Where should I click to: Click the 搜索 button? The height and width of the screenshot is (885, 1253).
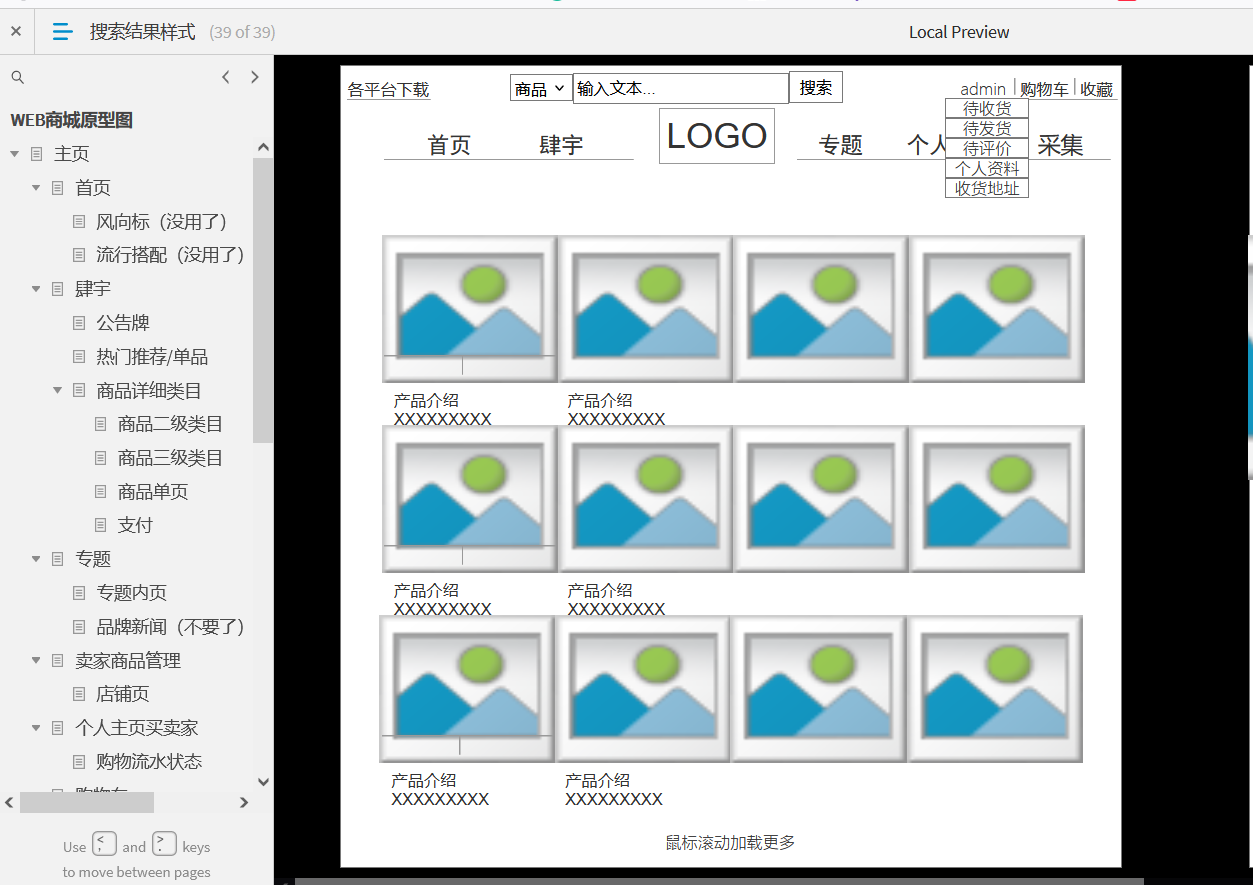(x=816, y=87)
